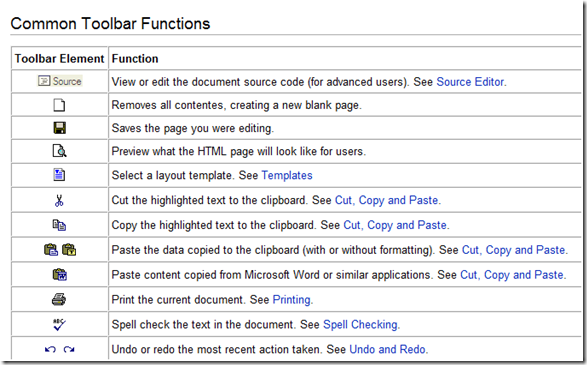Click the New blank page icon
Viewport: 587px width, 365px height.
coord(59,105)
